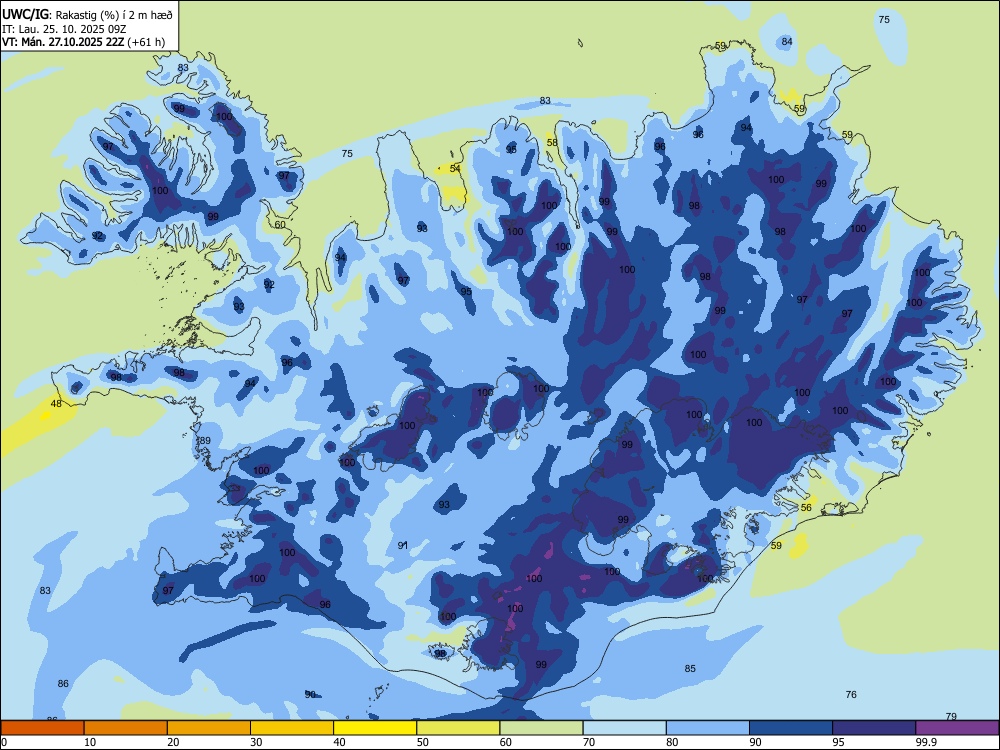Click the bright yellow 40–50 legend swatch

point(375,728)
